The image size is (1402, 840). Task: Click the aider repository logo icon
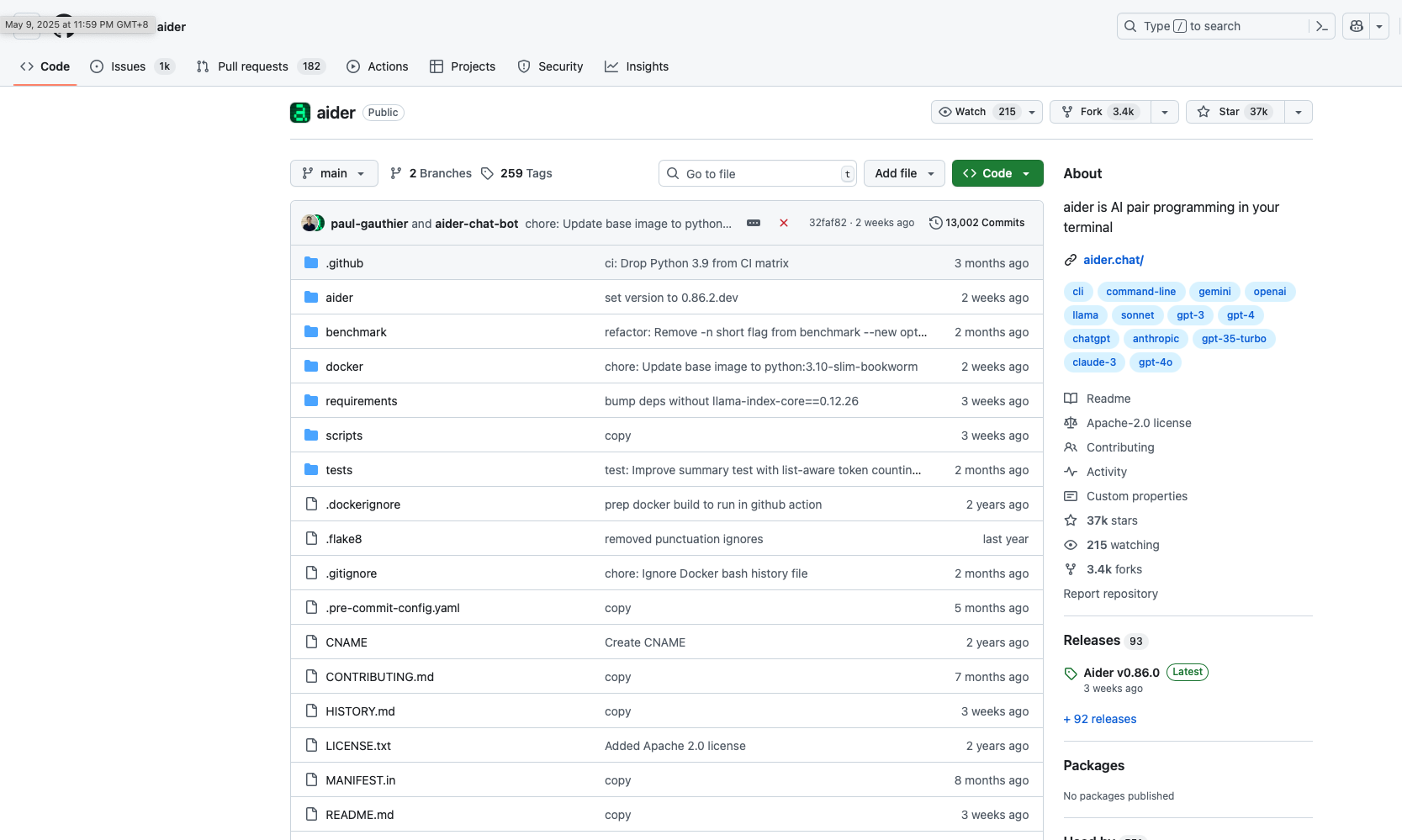pyautogui.click(x=300, y=113)
